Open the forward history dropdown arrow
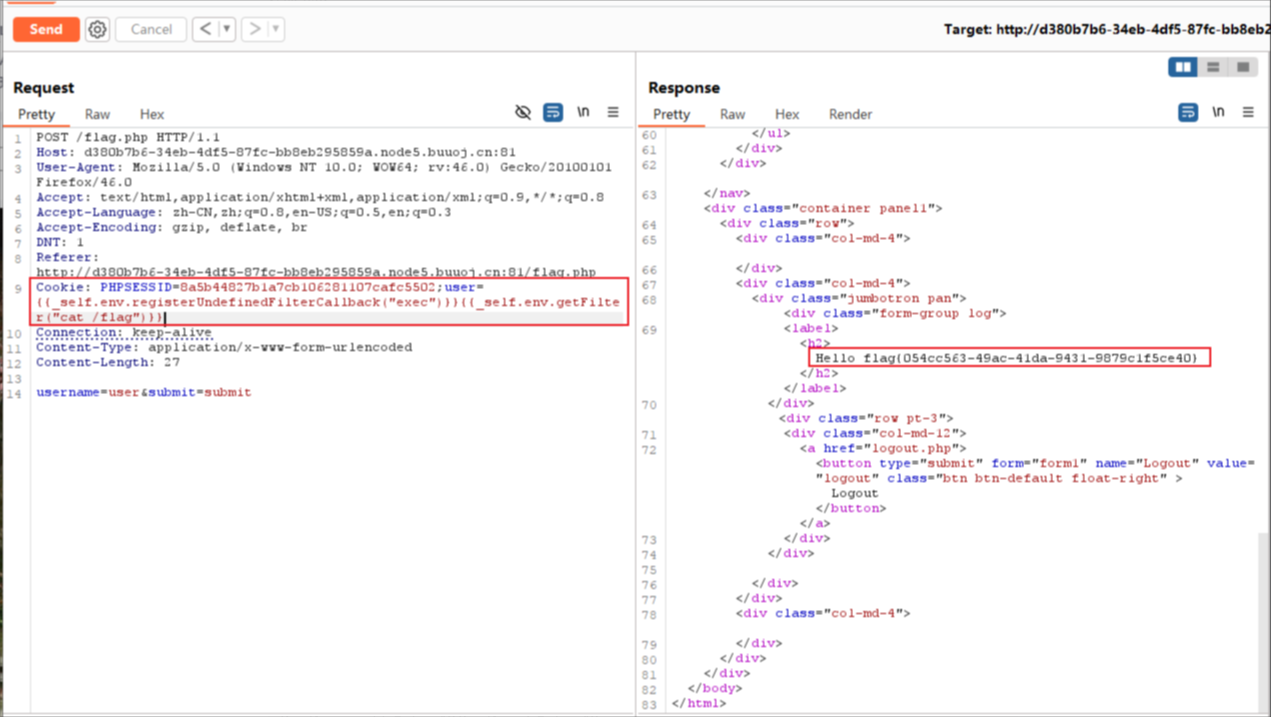Viewport: 1271px width, 717px height. point(276,29)
